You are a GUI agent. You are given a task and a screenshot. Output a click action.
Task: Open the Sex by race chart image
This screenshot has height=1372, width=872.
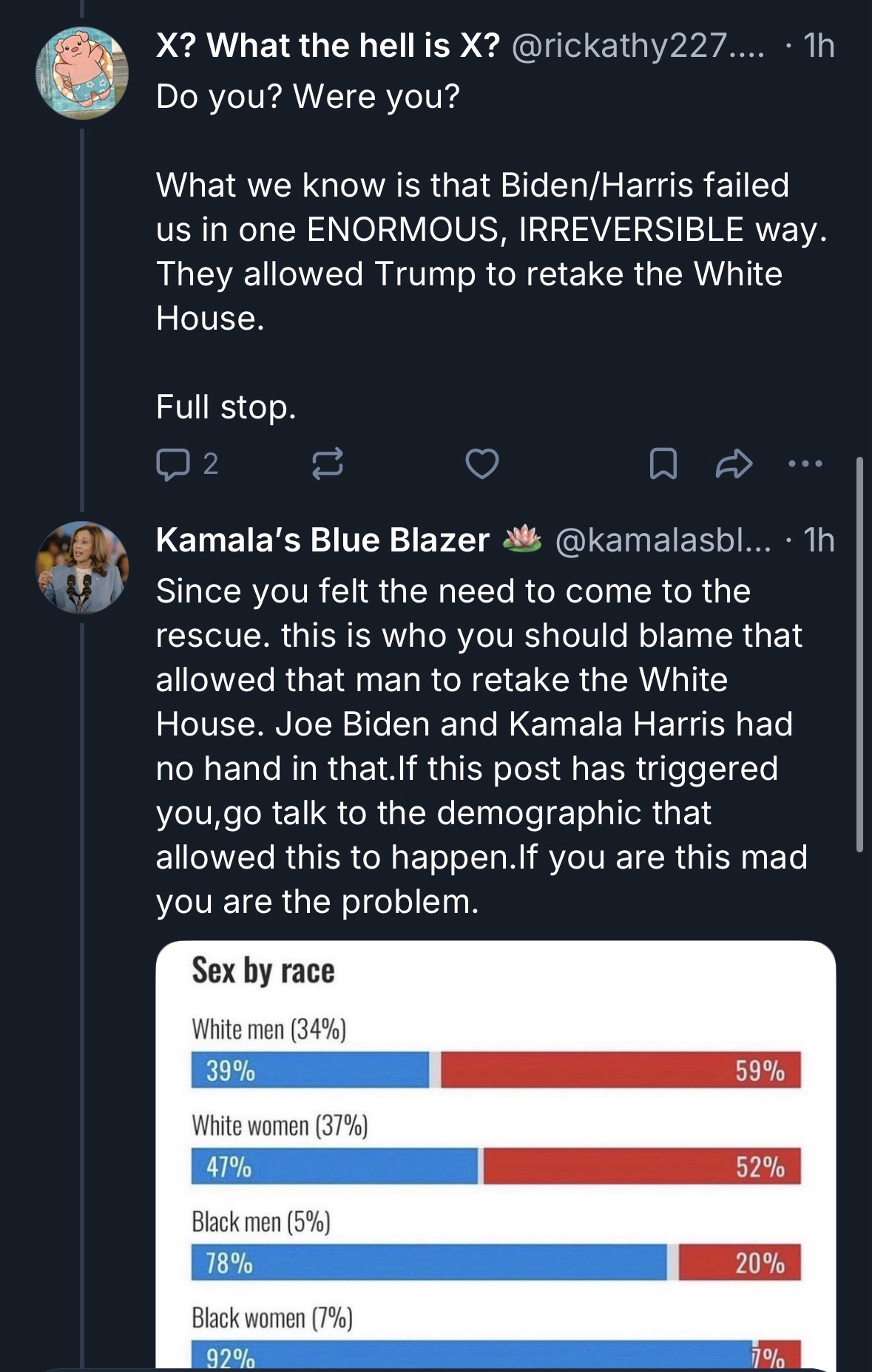(496, 1153)
